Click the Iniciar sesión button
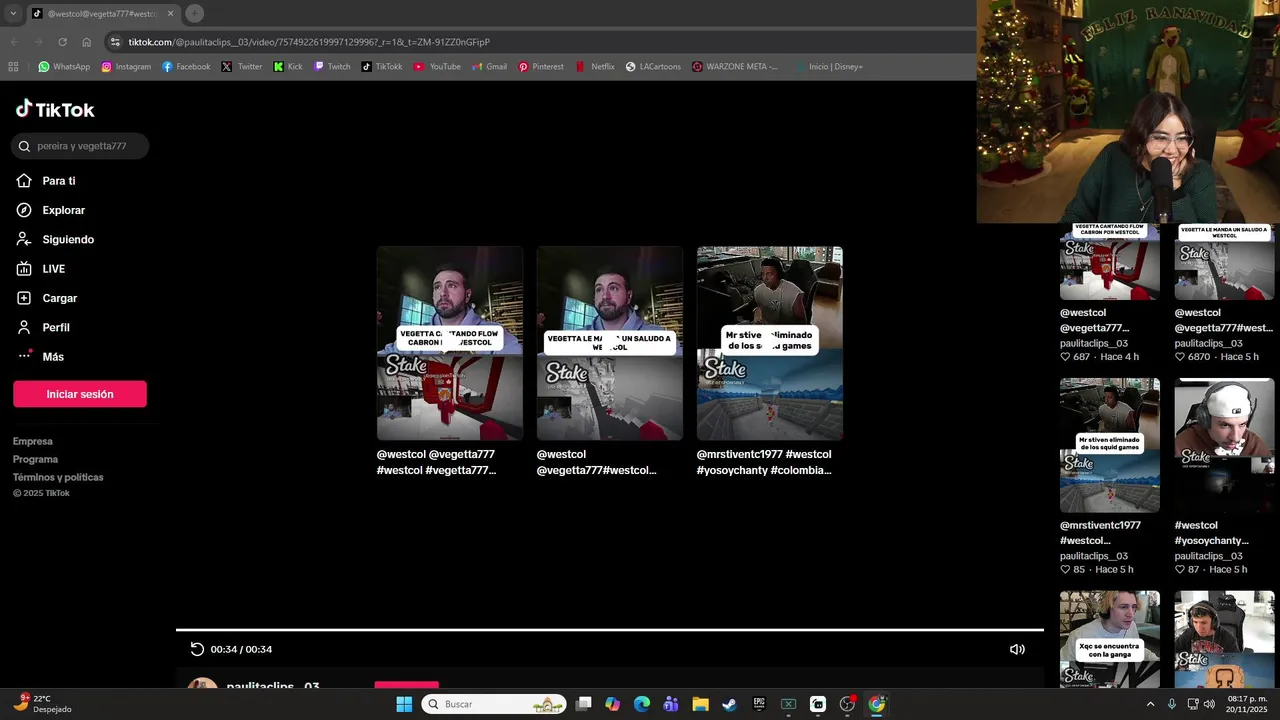1280x720 pixels. (80, 394)
